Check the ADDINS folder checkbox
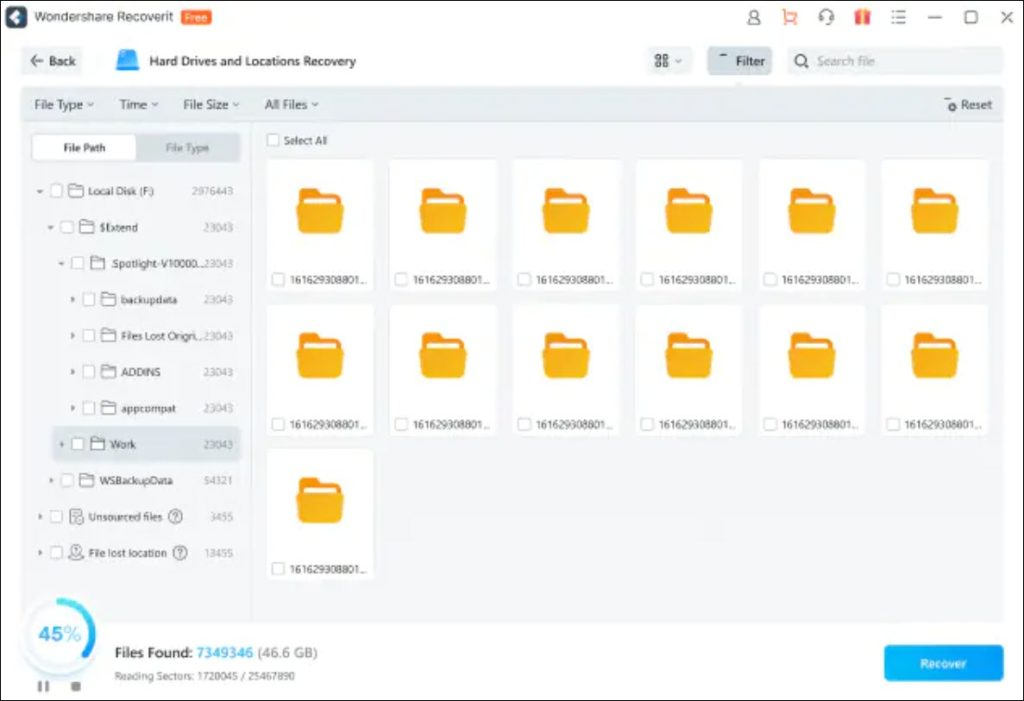Screen dimensions: 1024x701 pyautogui.click(x=88, y=372)
